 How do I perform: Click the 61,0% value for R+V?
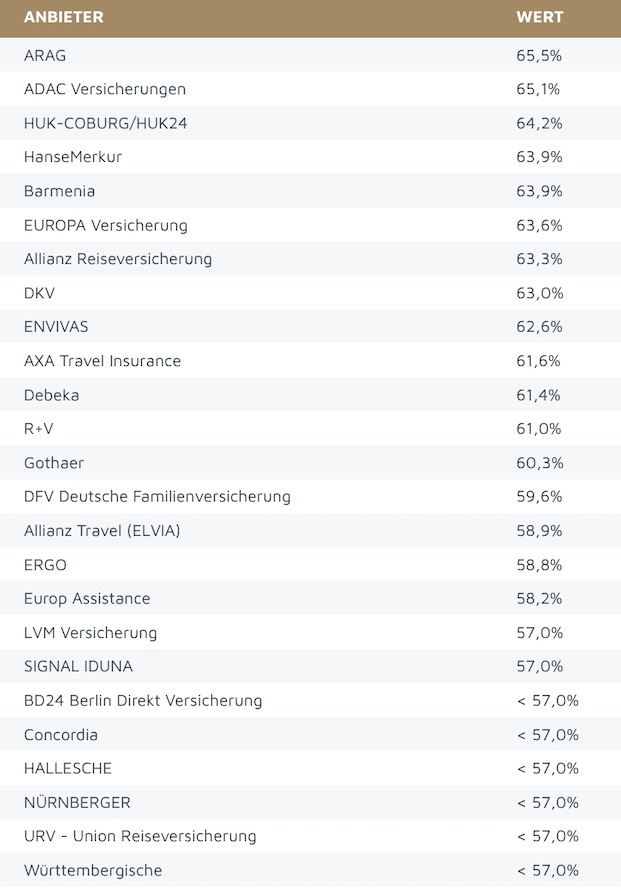pyautogui.click(x=539, y=429)
